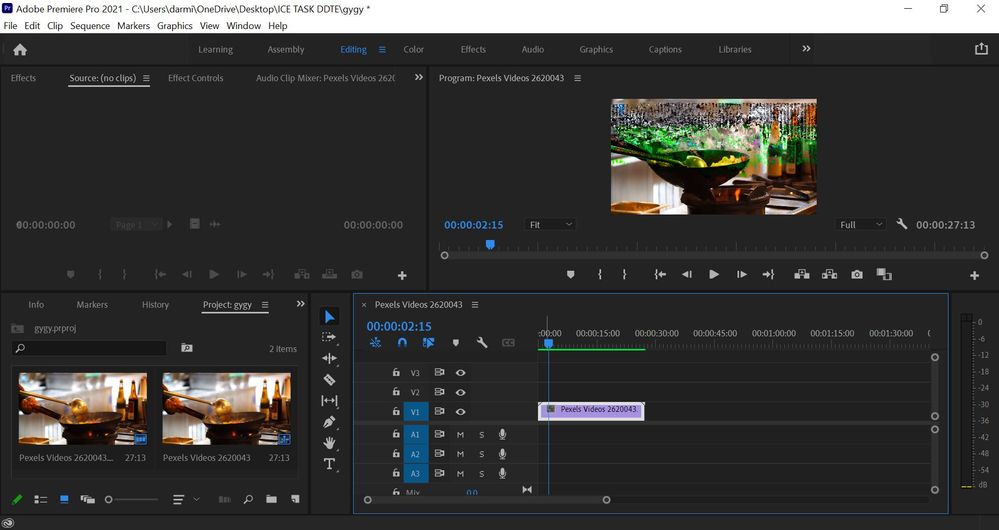This screenshot has height=530, width=999.
Task: Play the Program monitor video
Action: click(714, 274)
